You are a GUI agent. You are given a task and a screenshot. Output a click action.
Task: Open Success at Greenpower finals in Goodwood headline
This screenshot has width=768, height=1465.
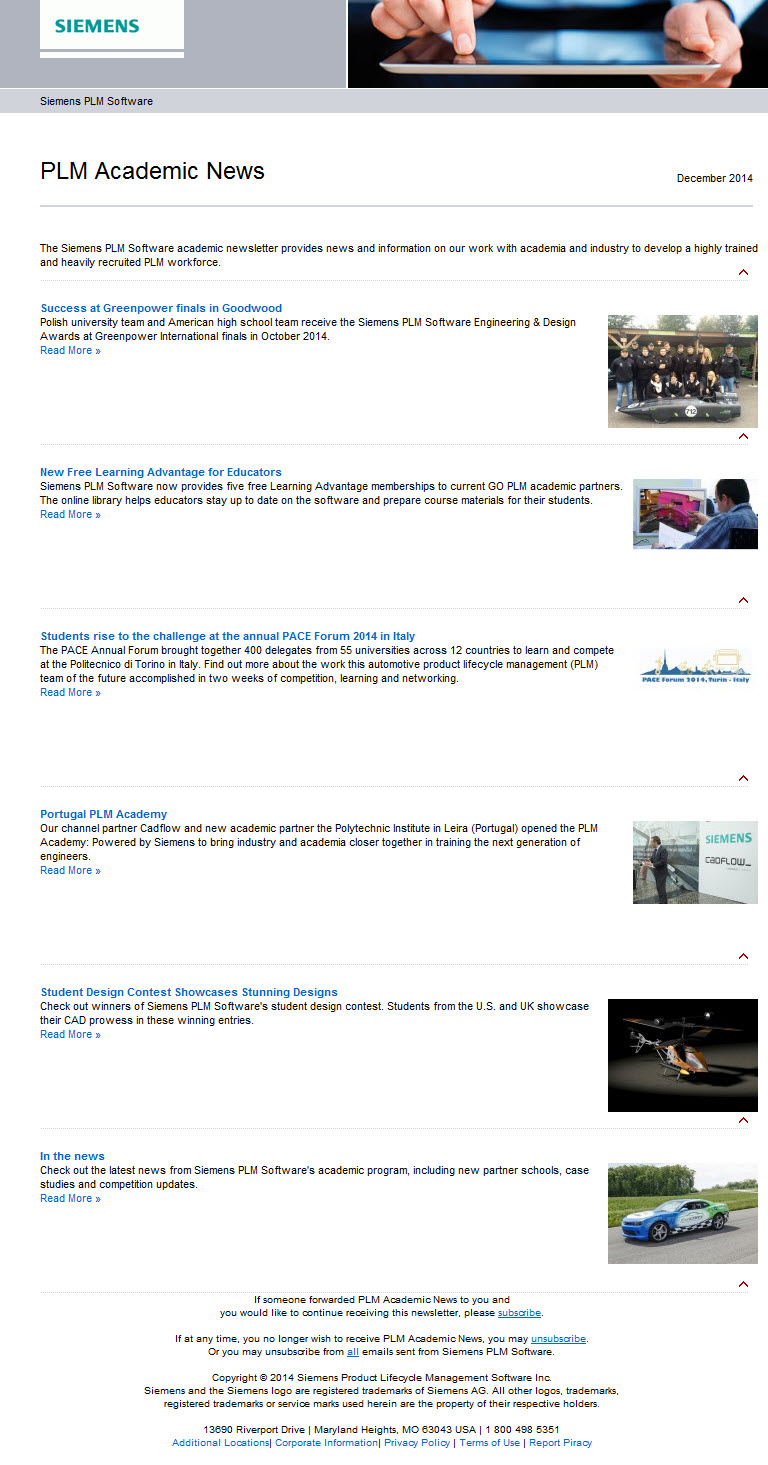161,308
